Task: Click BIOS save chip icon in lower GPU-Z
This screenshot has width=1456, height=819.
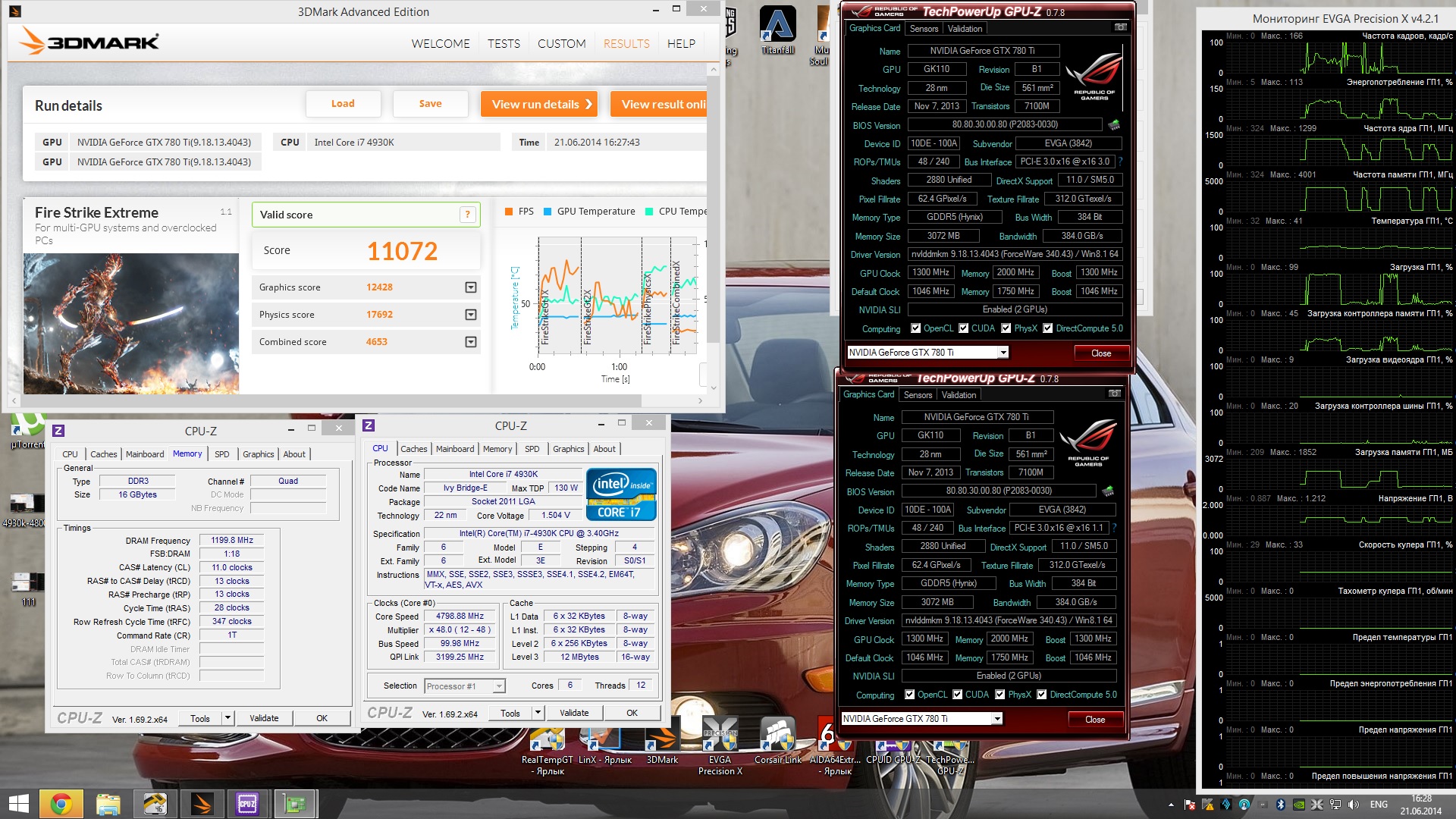Action: tap(1108, 491)
